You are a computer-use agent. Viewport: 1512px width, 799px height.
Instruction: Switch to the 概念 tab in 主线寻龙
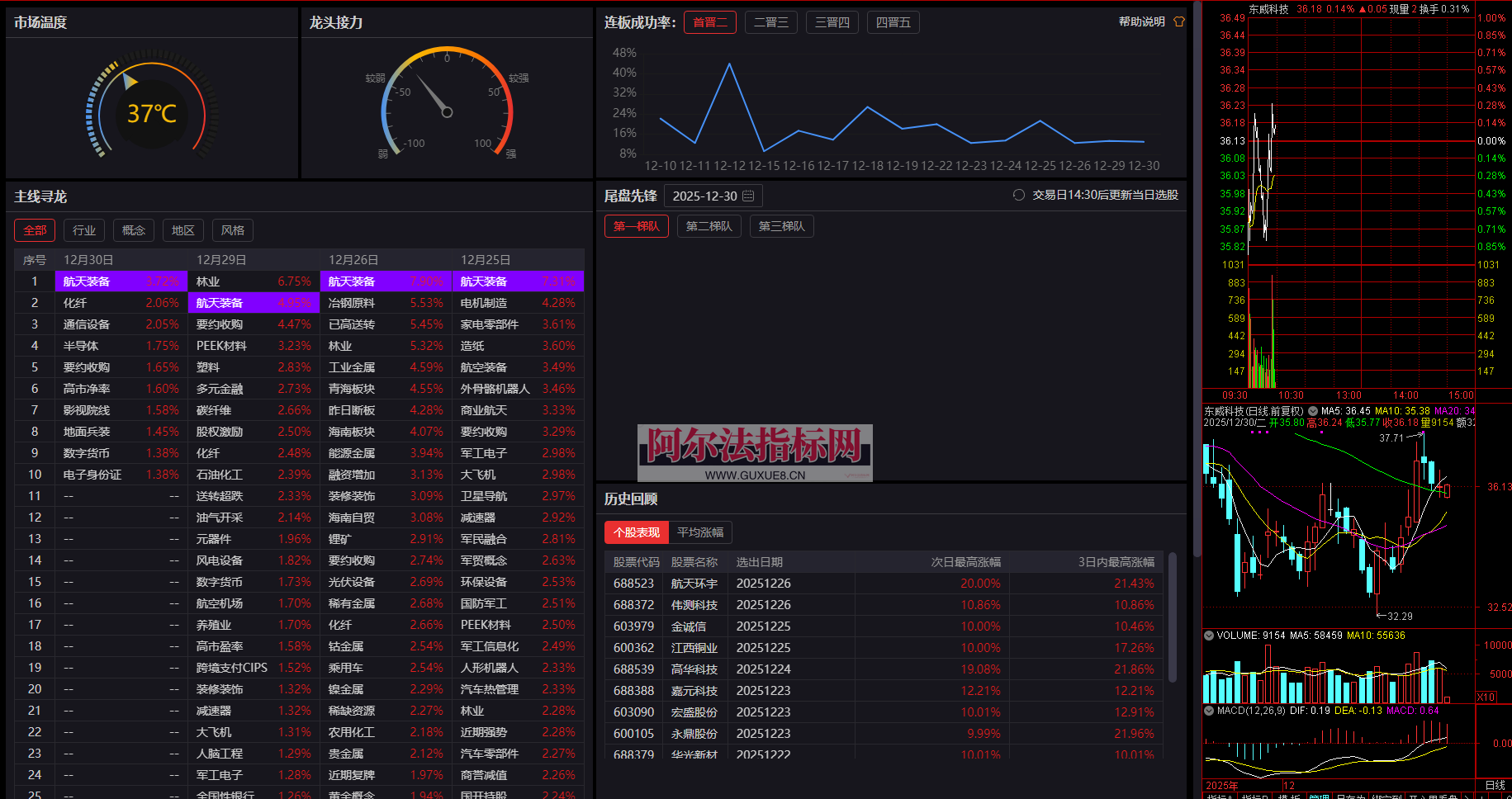pyautogui.click(x=133, y=229)
